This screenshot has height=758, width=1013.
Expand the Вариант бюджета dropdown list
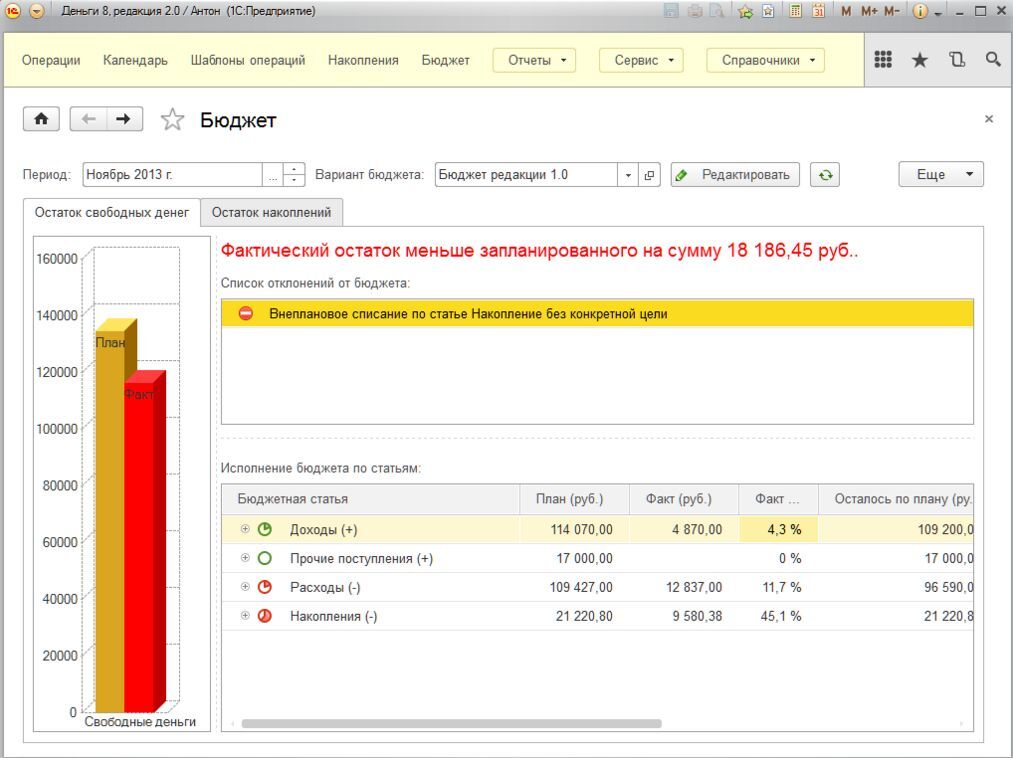628,175
